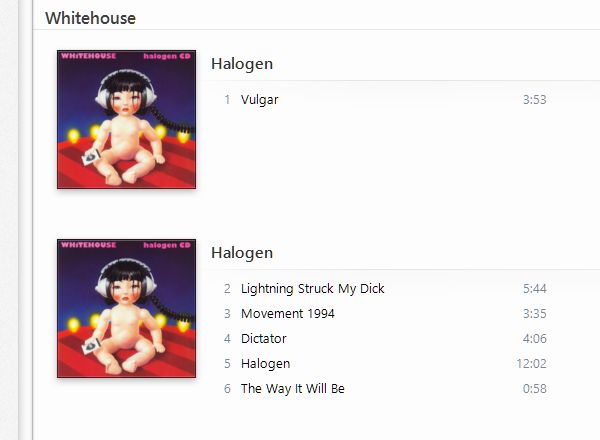
Task: Click the Whitehouse artist heading
Action: [x=90, y=18]
